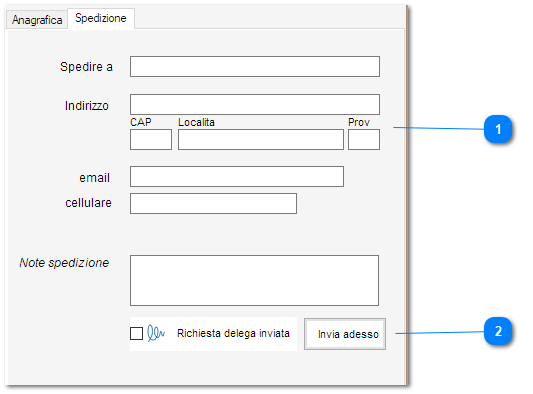Select the Spedizione tab
Viewport: 533px width, 394px height.
coord(101,18)
